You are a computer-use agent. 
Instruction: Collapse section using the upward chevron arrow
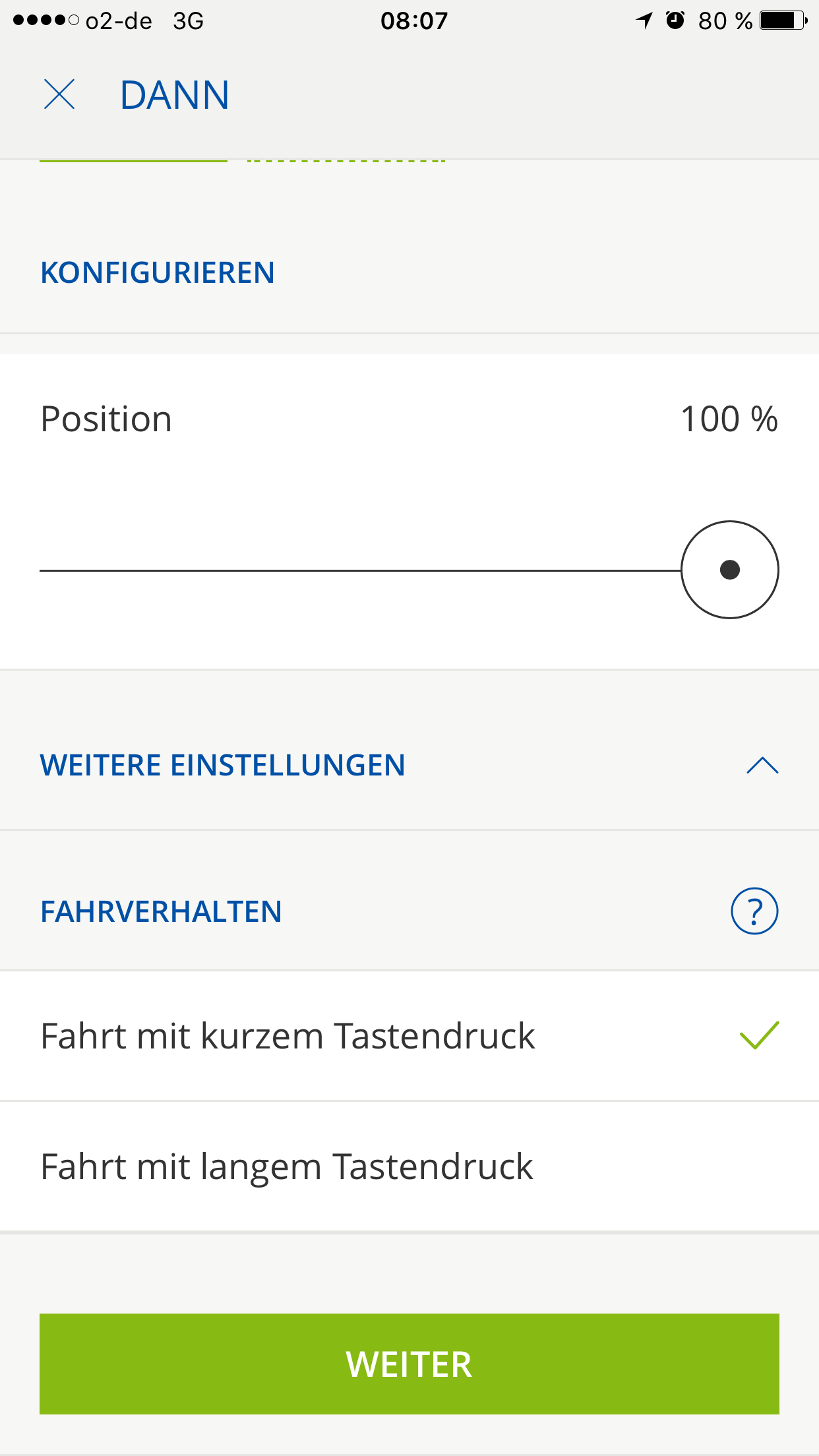(x=762, y=766)
